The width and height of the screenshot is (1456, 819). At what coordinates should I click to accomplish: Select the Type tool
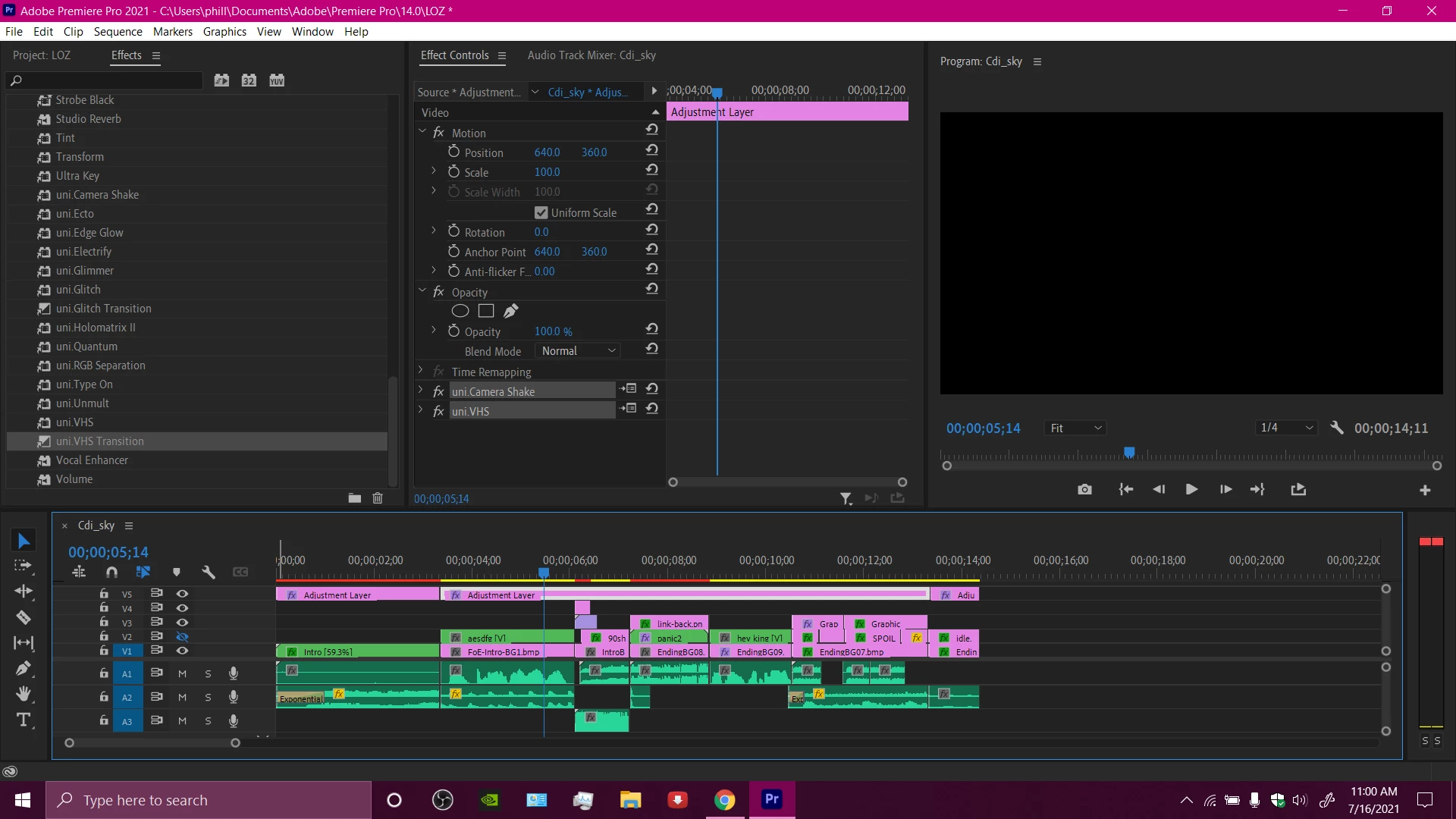coord(24,720)
